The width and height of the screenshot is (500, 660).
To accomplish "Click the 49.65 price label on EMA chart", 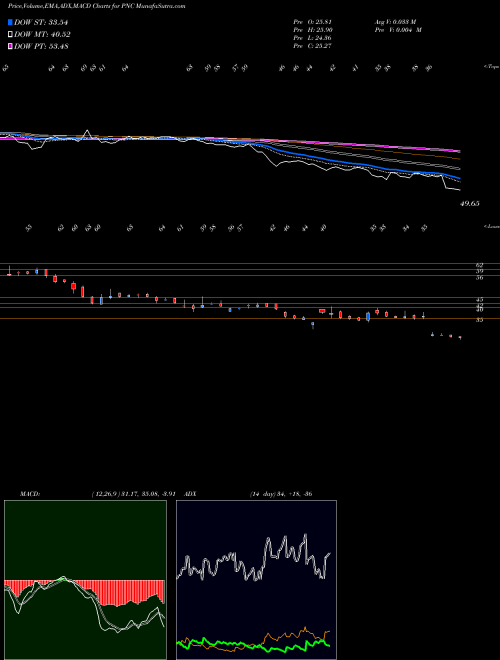I will click(470, 204).
